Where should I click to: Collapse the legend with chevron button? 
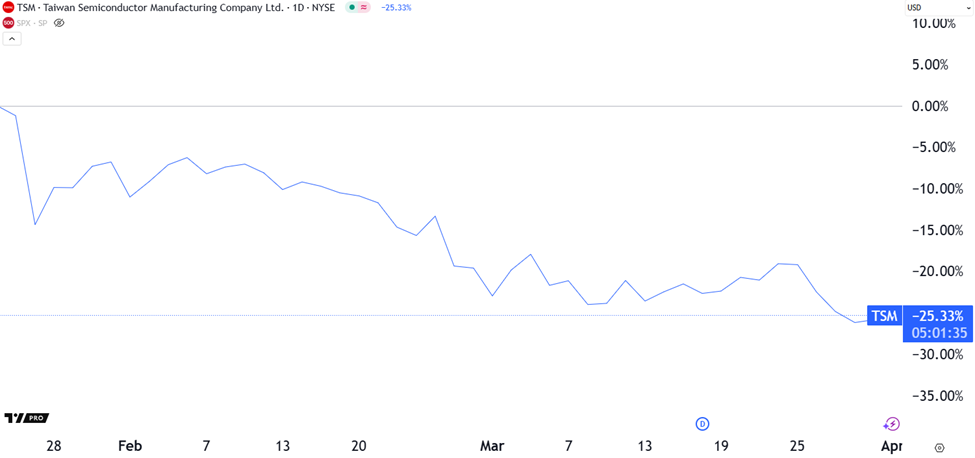pos(12,39)
